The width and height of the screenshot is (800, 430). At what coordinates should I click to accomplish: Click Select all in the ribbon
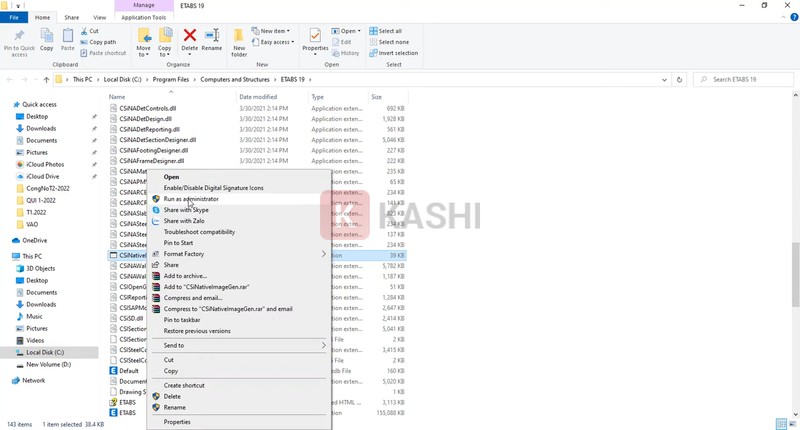click(389, 31)
